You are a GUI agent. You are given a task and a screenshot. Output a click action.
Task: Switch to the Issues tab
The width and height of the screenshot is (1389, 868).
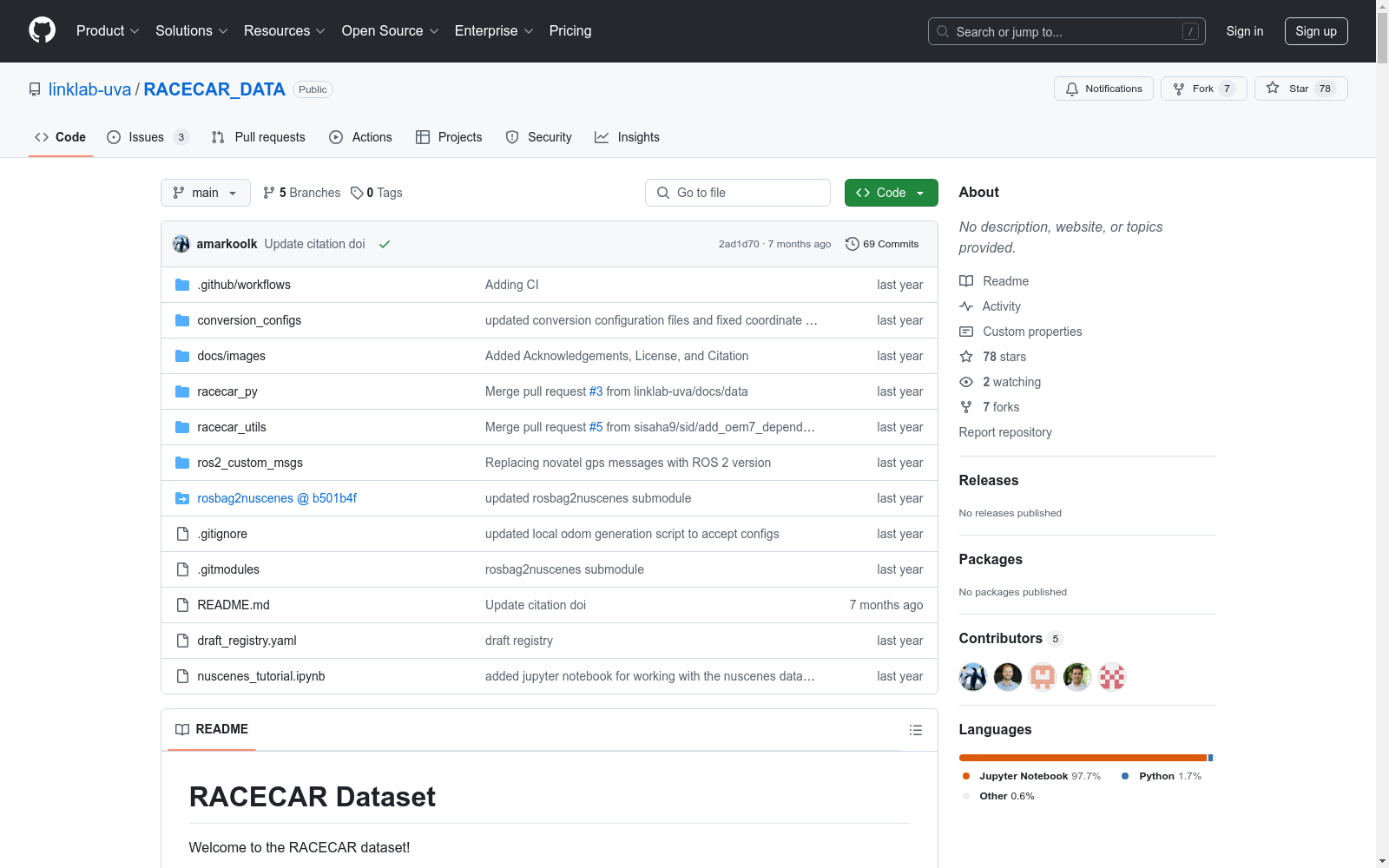click(x=147, y=137)
